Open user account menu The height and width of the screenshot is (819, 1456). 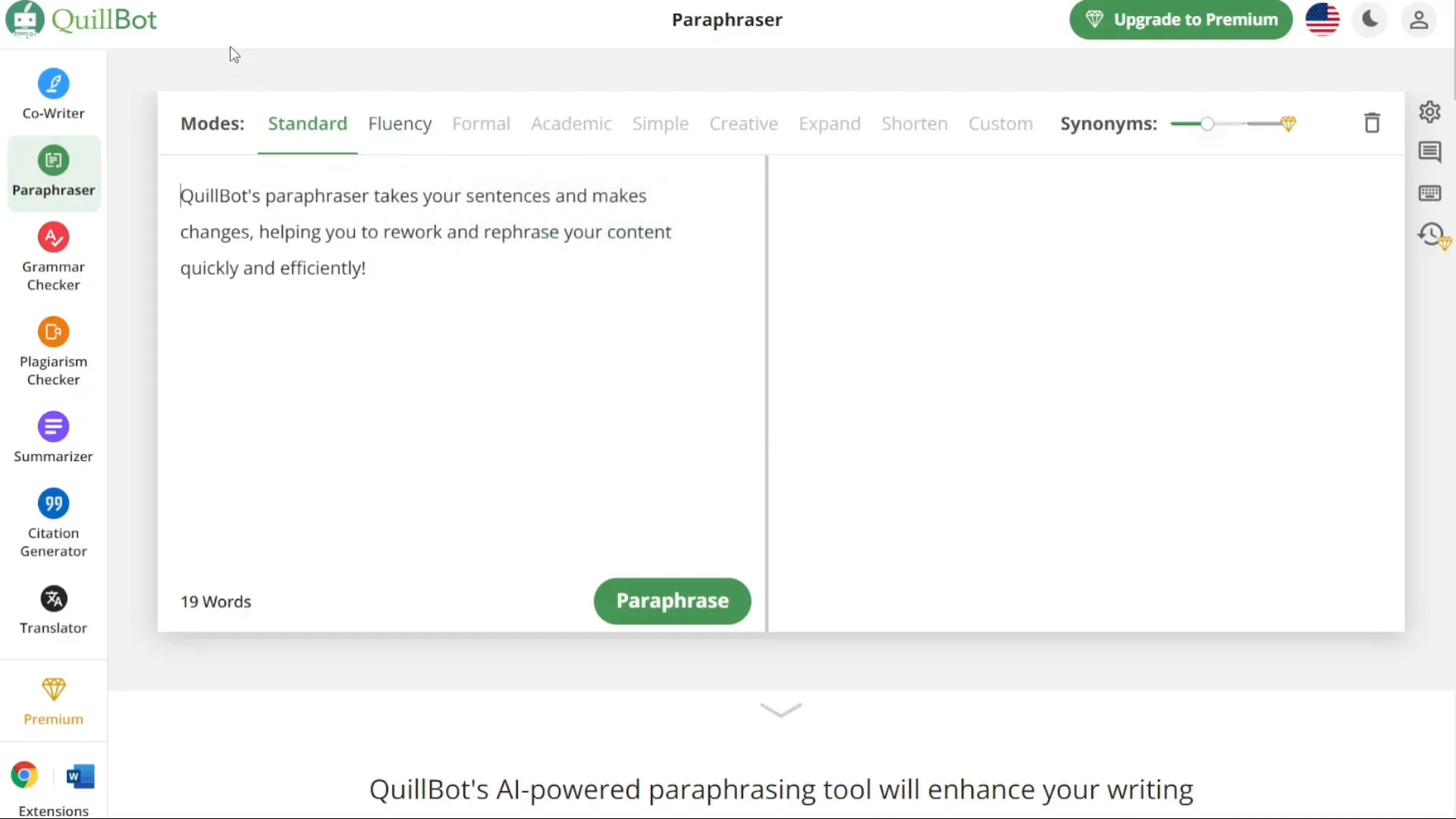point(1419,19)
